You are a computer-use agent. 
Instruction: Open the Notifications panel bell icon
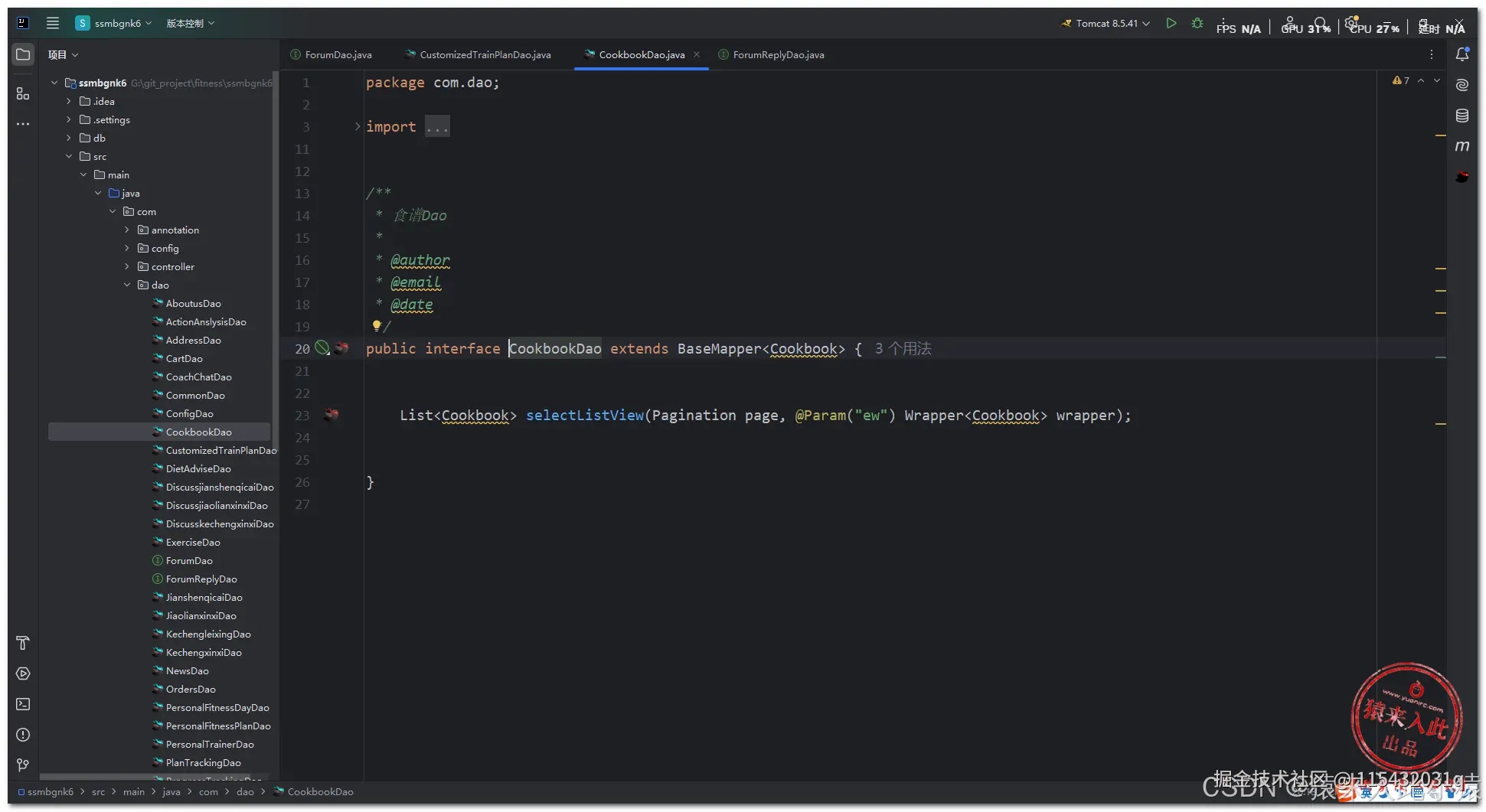coord(1462,54)
